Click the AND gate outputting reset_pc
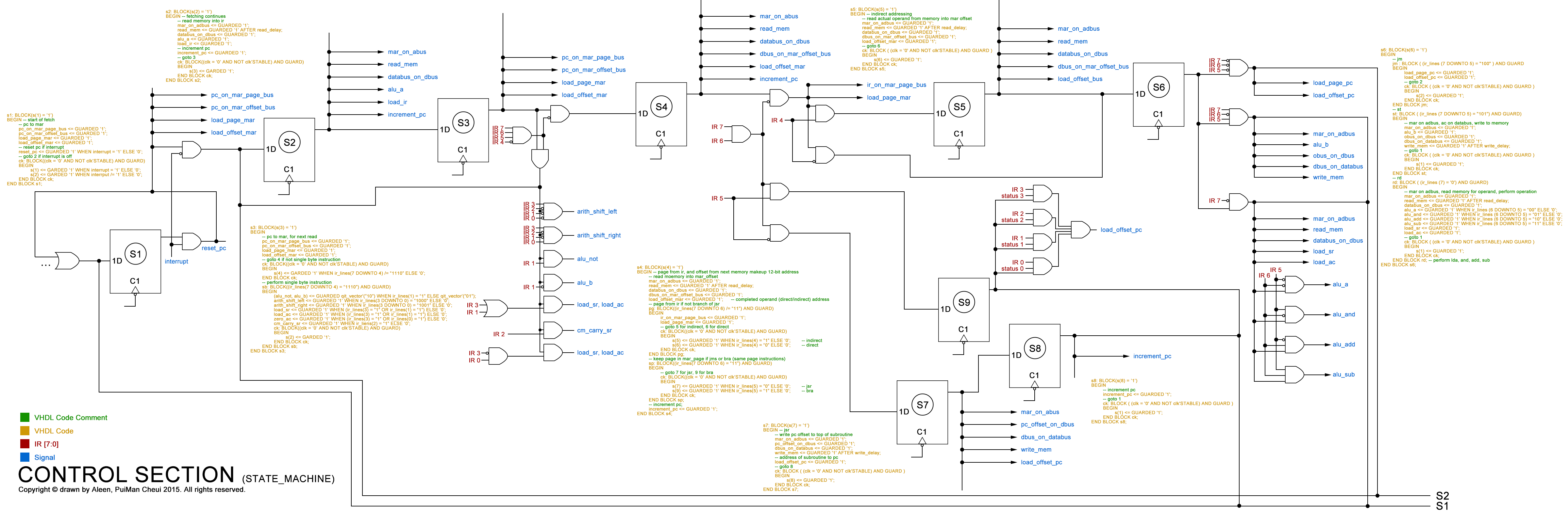The image size is (1568, 511). point(191,241)
